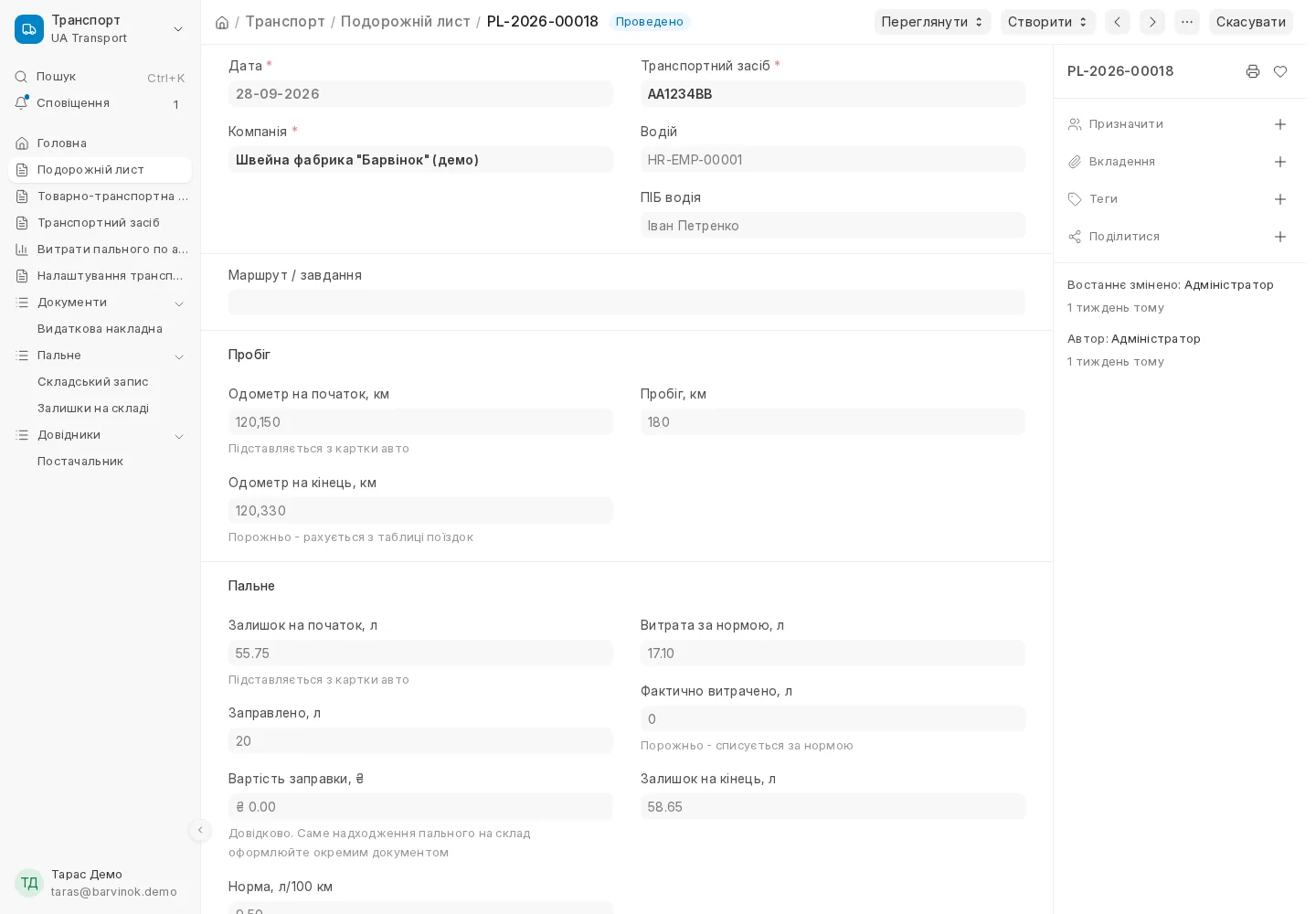Like the document with heart icon
Image resolution: width=1316 pixels, height=914 pixels.
pos(1280,71)
